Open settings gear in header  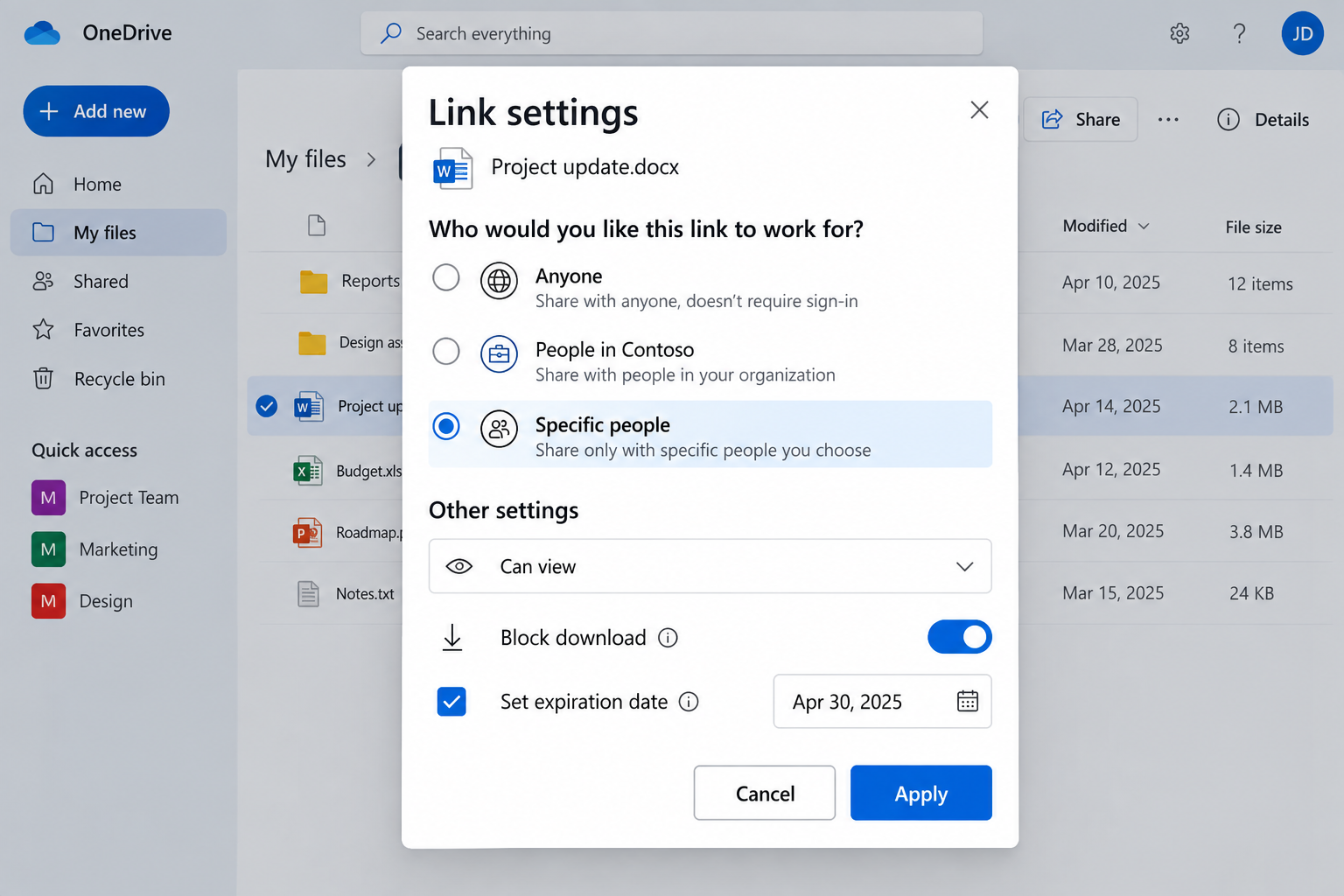1179,33
